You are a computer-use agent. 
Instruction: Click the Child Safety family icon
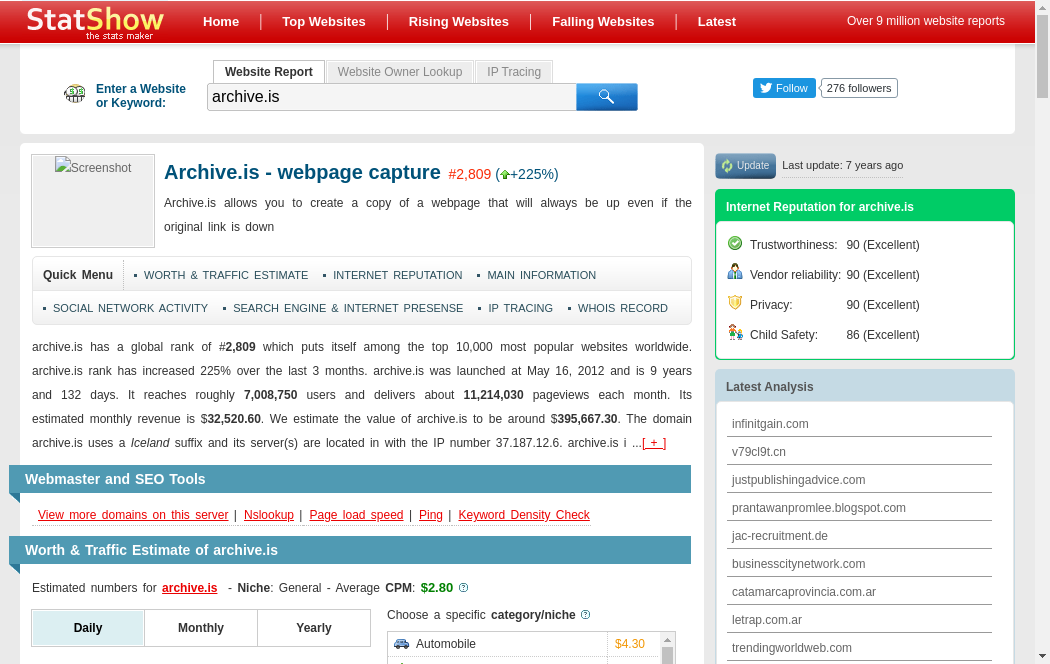coord(735,333)
